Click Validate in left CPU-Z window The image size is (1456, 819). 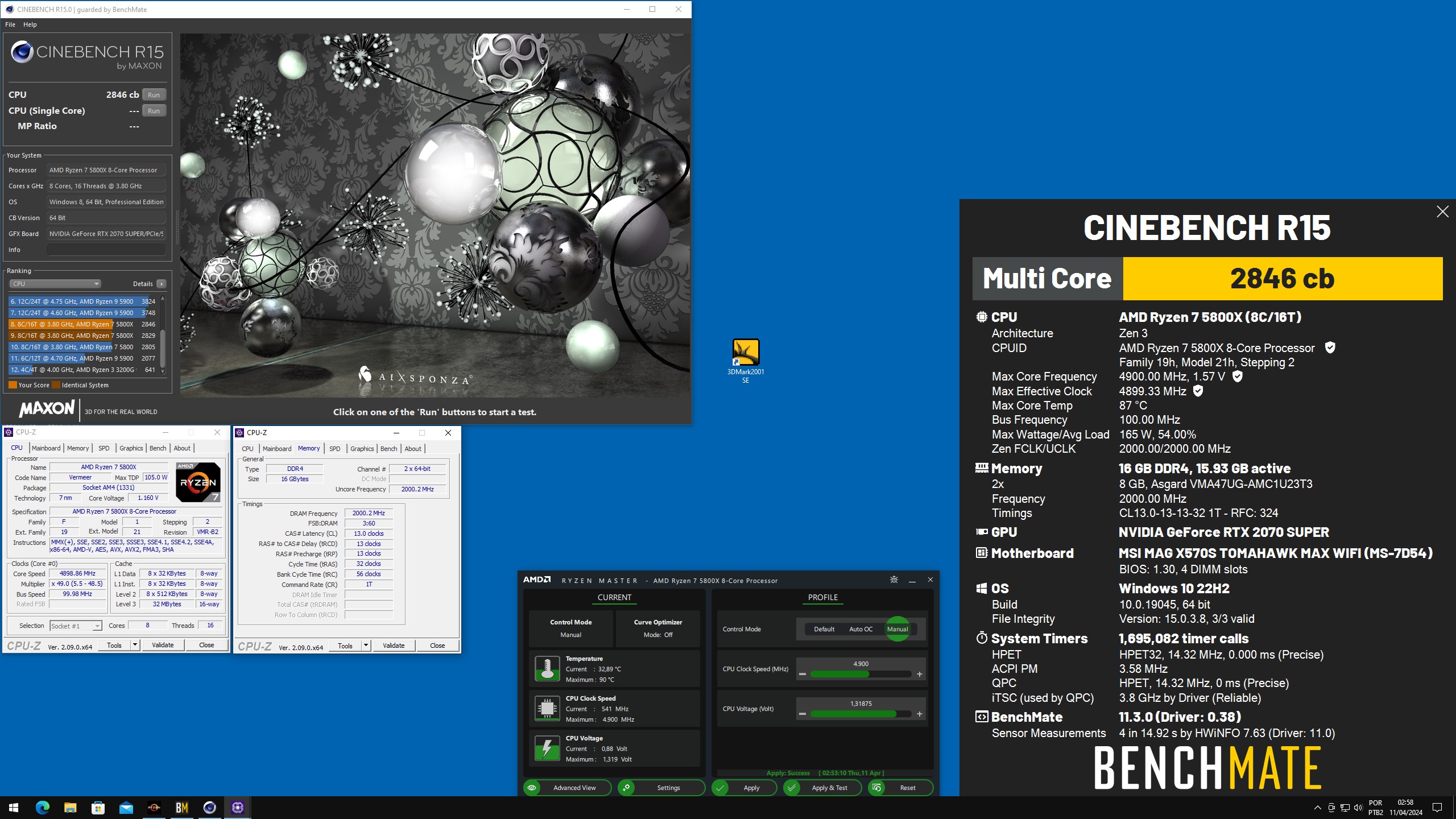coord(163,645)
